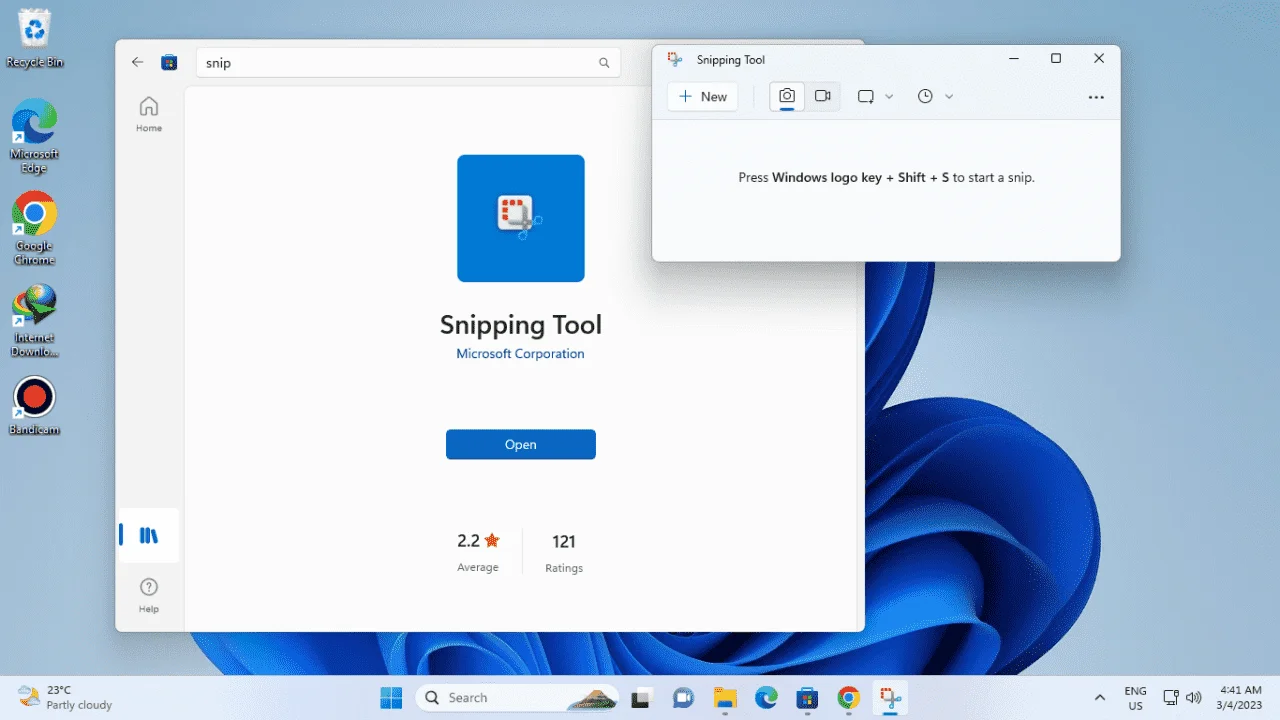
Task: Open the snipping mode rectangle dropdown
Action: click(x=875, y=96)
